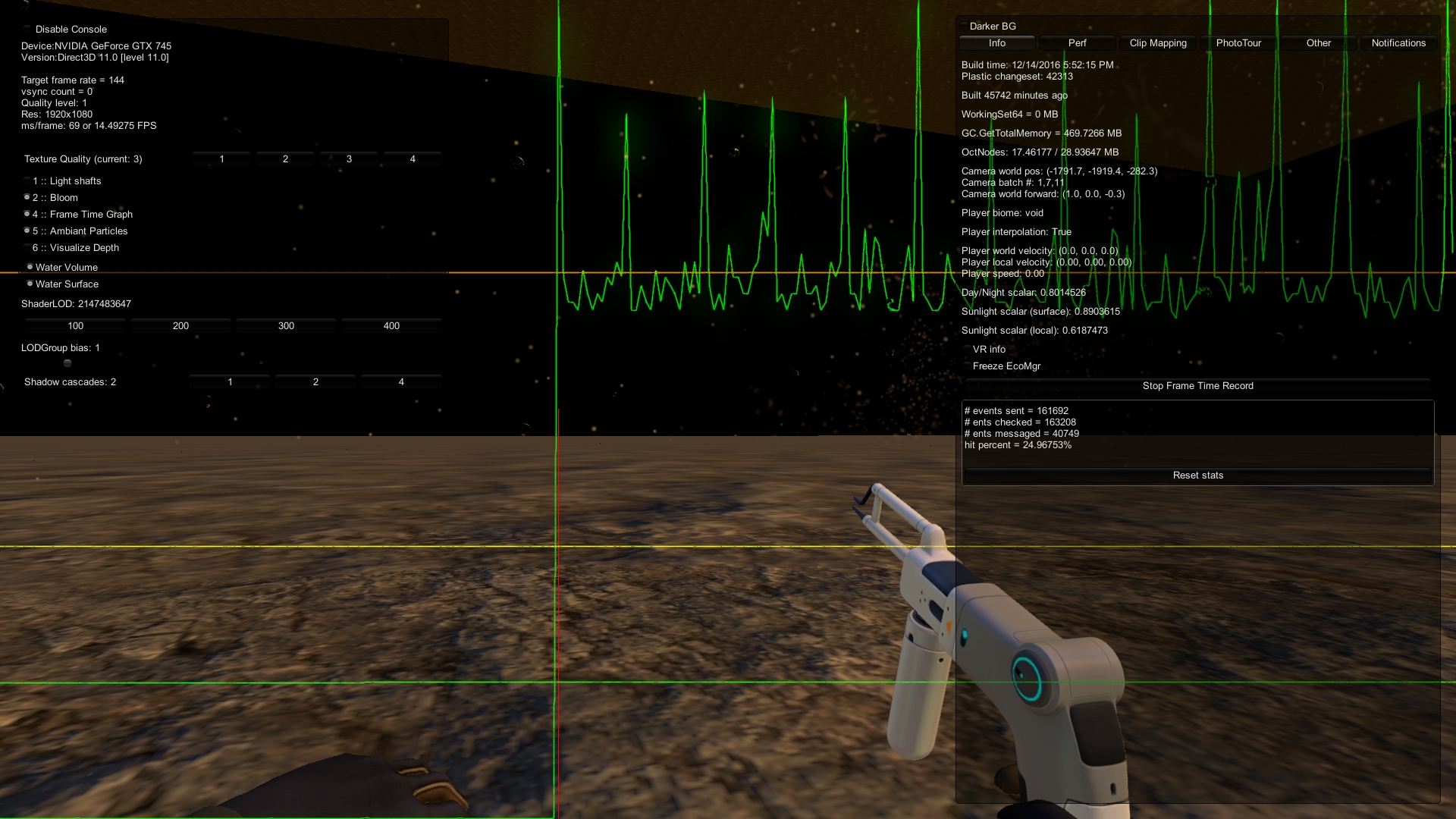Viewport: 1456px width, 819px height.
Task: Switch to the Info tab
Action: [997, 43]
